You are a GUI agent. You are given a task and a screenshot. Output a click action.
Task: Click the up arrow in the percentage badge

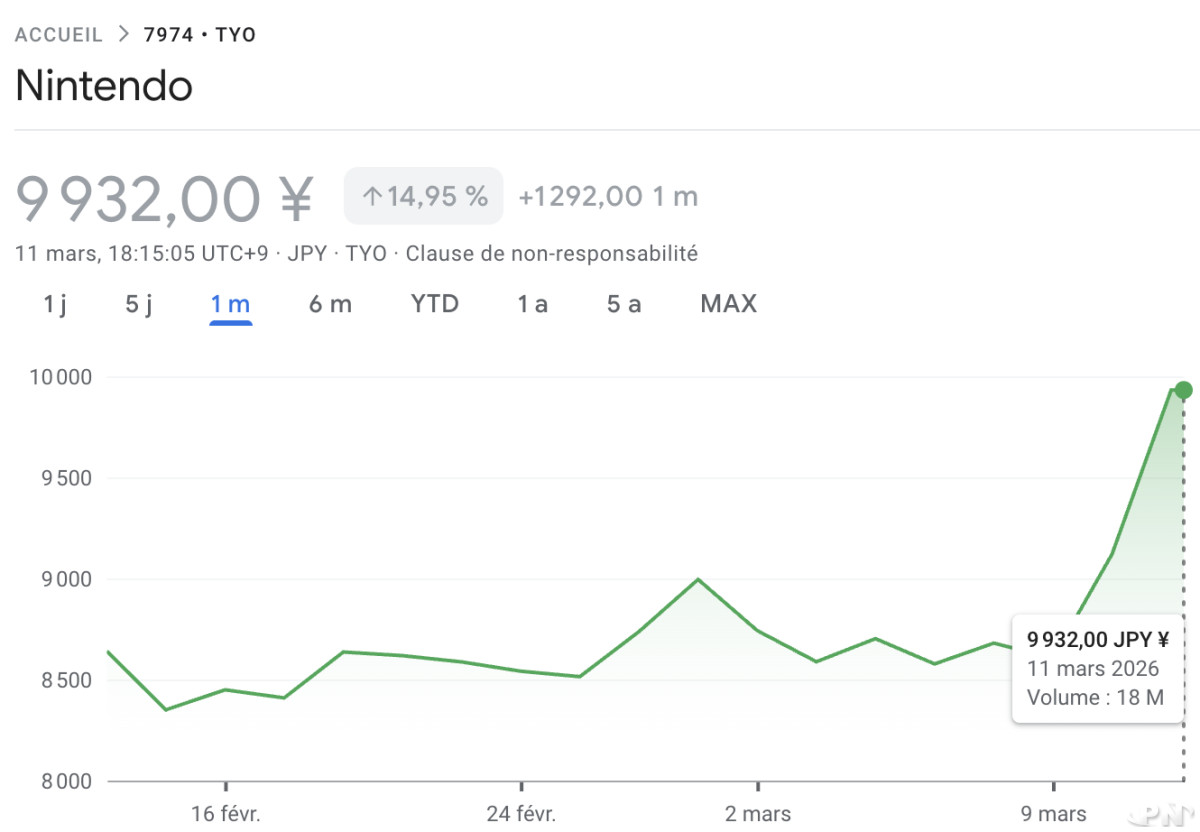tap(371, 196)
